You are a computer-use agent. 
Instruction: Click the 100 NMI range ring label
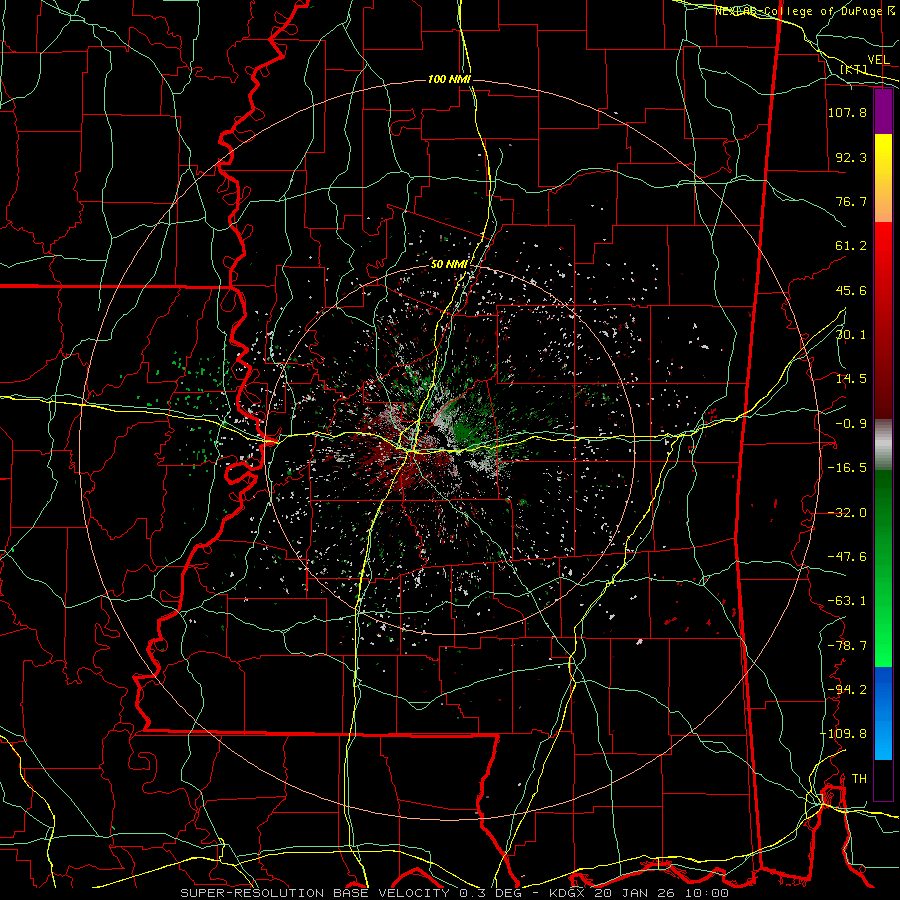[x=449, y=79]
